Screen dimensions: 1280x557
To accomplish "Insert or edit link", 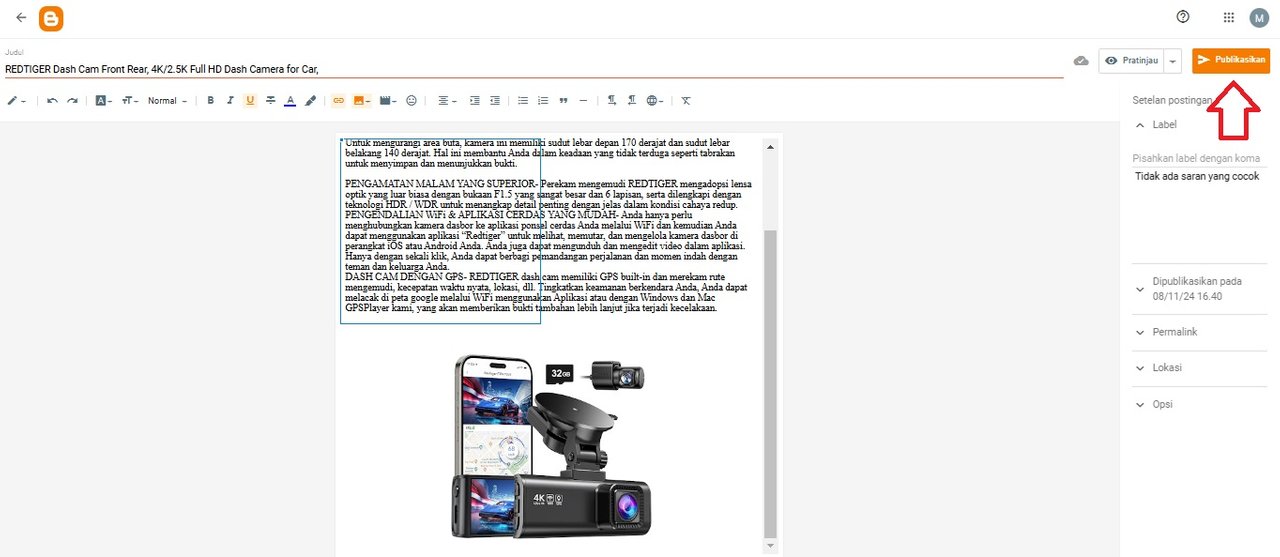I will [x=338, y=101].
